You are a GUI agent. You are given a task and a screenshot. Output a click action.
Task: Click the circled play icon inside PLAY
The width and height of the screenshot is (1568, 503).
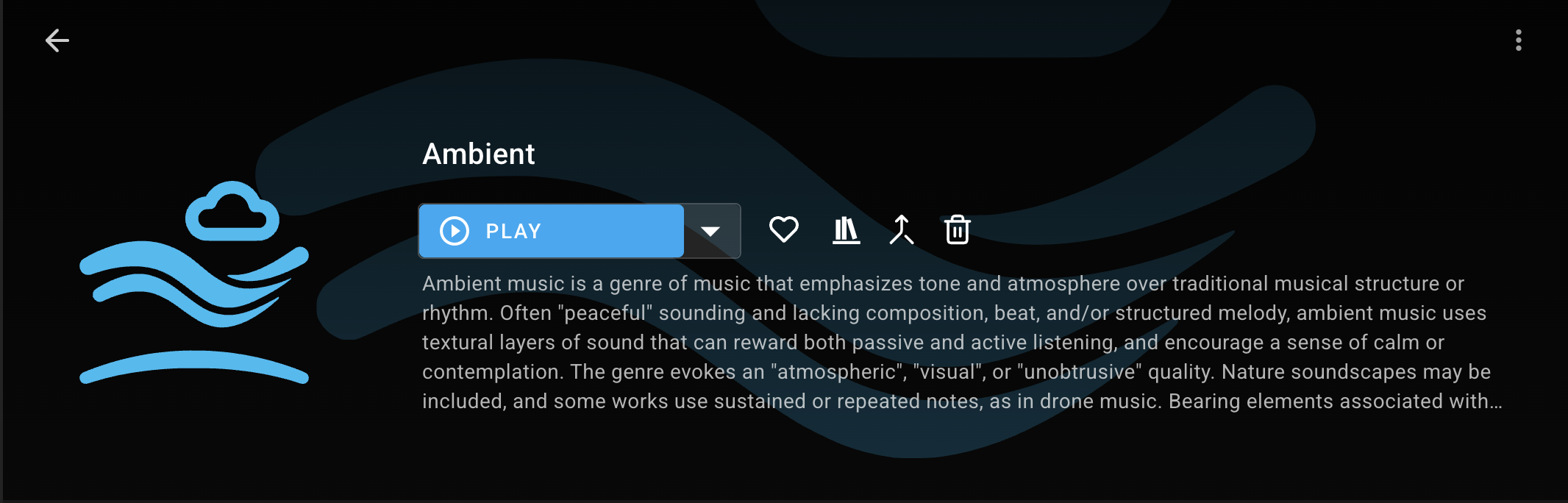455,231
